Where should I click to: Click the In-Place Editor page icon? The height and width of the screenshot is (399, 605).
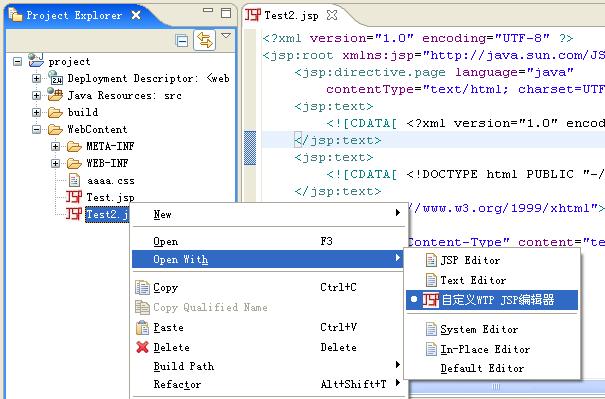[431, 349]
